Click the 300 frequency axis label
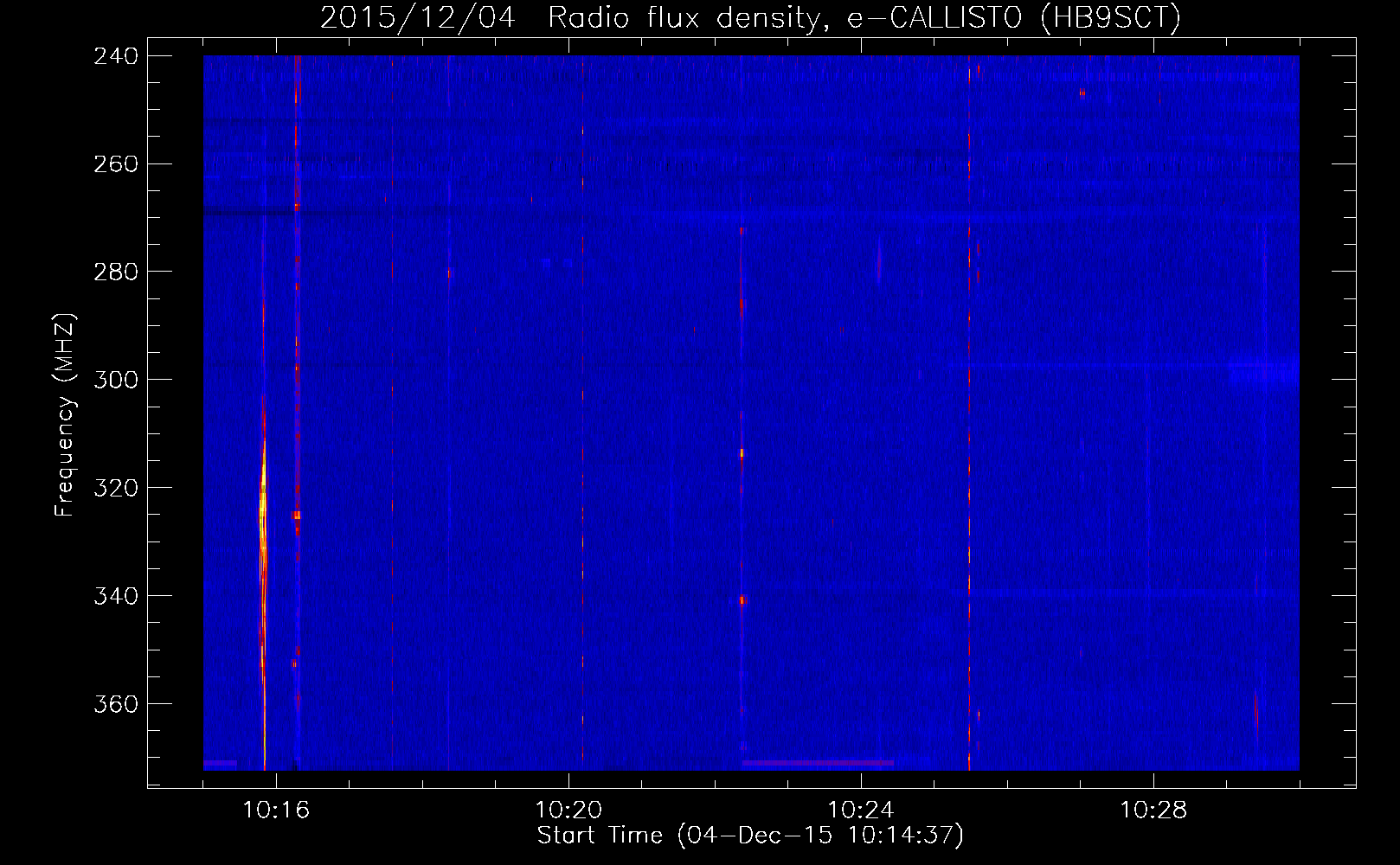Image resolution: width=1400 pixels, height=865 pixels. [116, 380]
